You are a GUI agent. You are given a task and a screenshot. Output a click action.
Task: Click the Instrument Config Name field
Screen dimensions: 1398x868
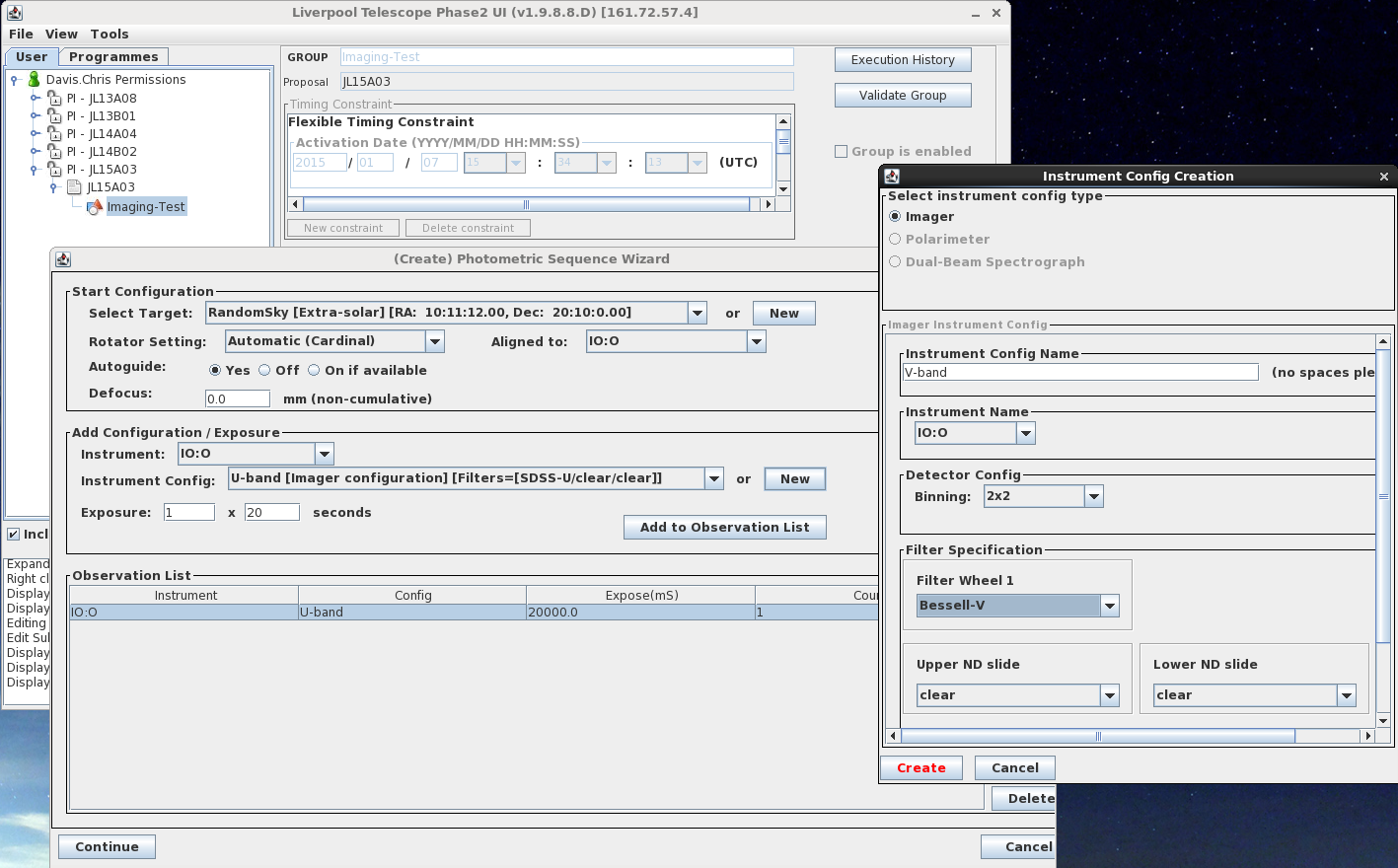(1080, 372)
